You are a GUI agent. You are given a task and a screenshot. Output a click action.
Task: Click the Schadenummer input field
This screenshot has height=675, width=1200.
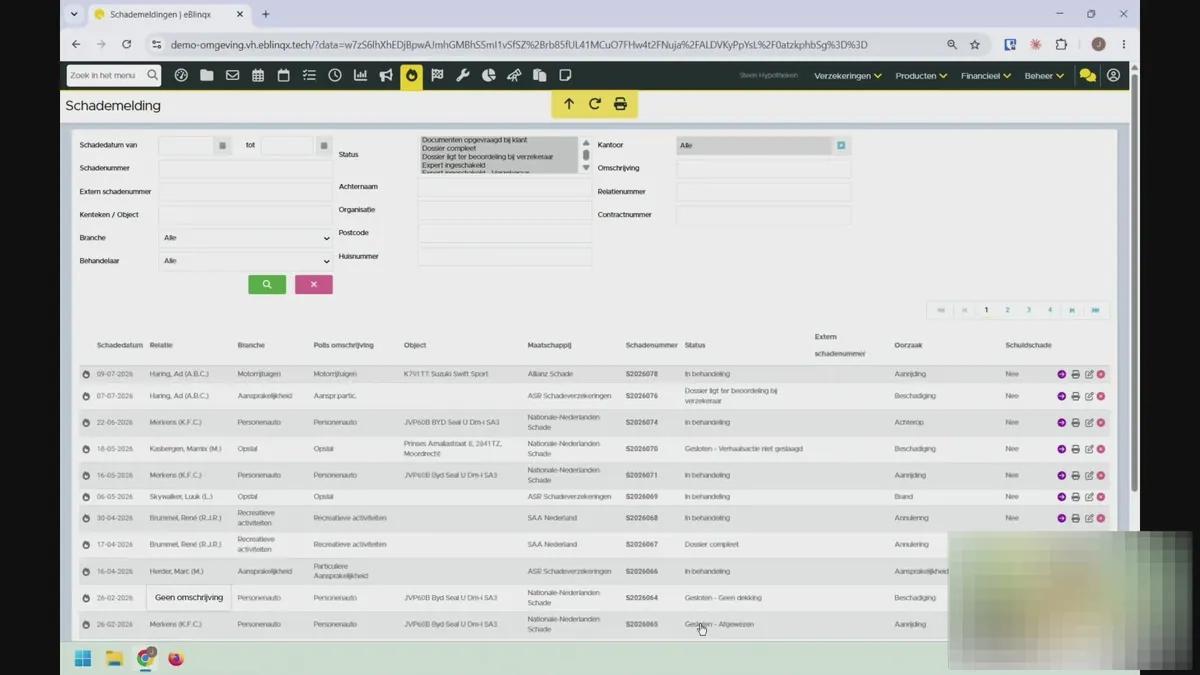click(245, 169)
